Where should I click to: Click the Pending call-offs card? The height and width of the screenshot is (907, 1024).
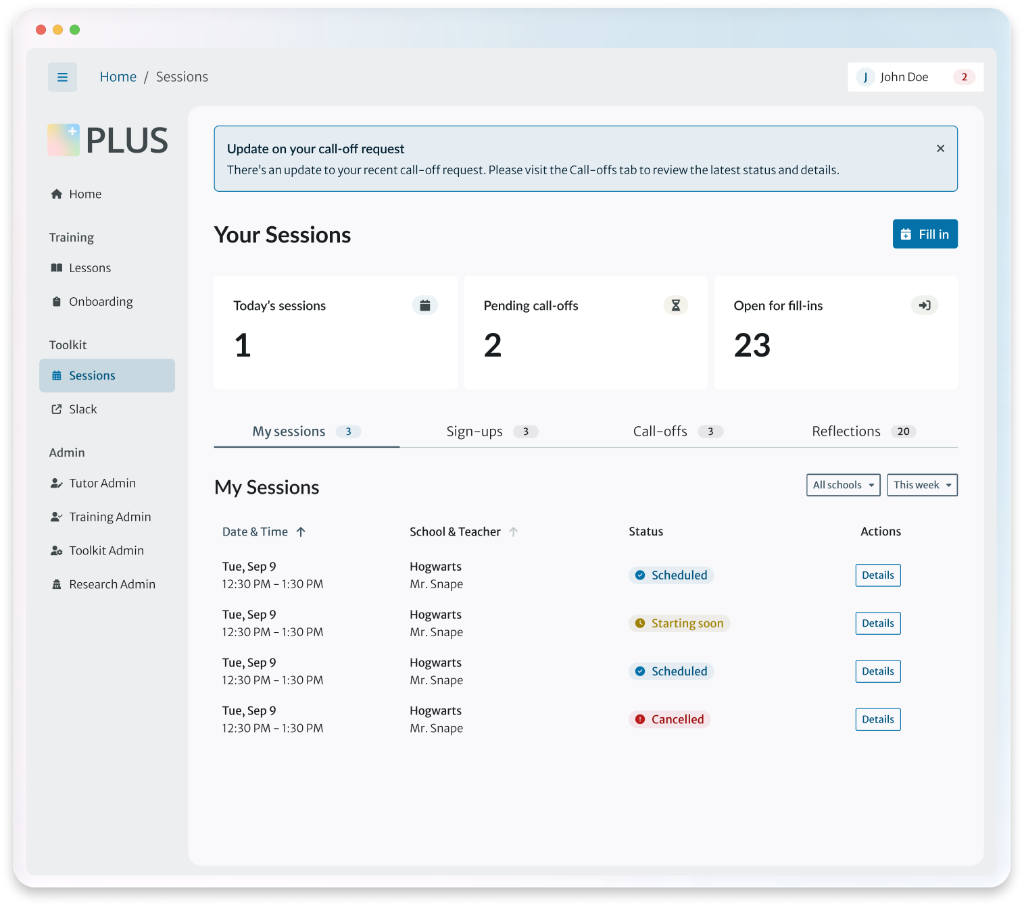click(x=586, y=333)
